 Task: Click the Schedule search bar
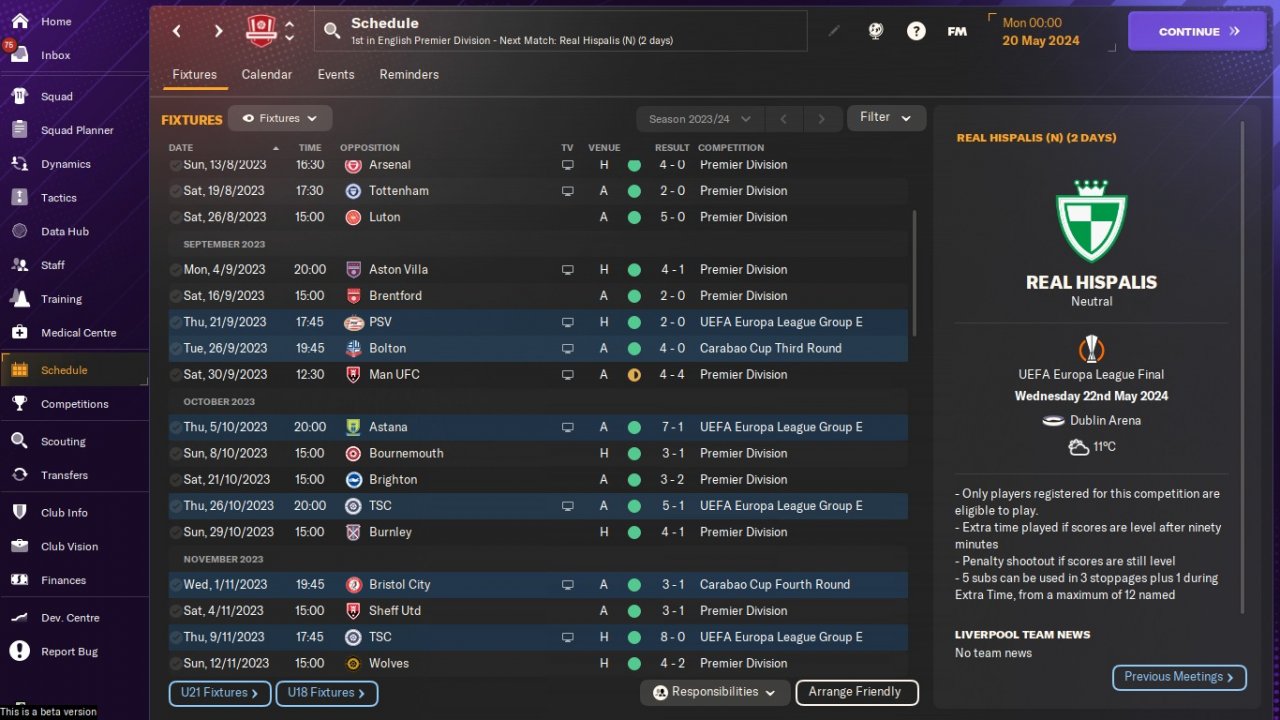click(560, 31)
